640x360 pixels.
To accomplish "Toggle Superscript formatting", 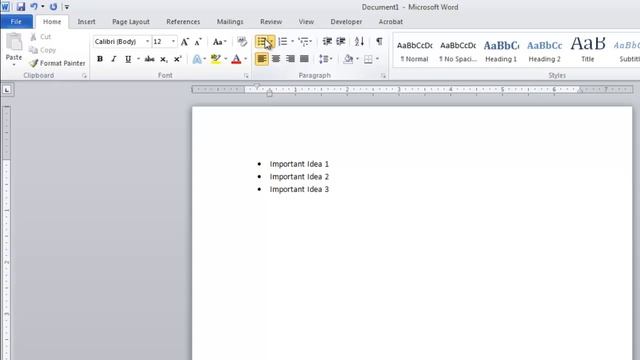I will click(178, 59).
